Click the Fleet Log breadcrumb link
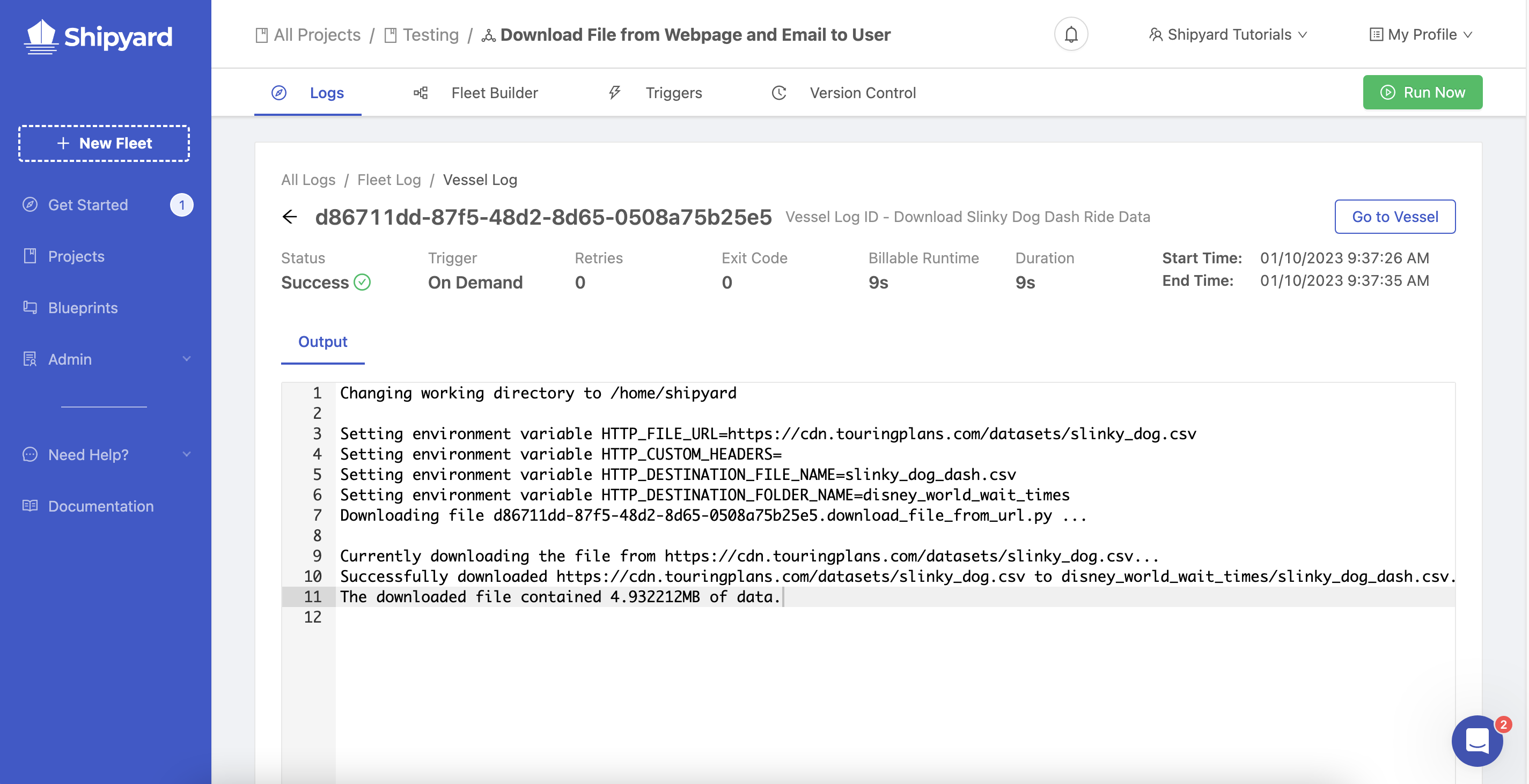This screenshot has height=784, width=1529. click(388, 179)
